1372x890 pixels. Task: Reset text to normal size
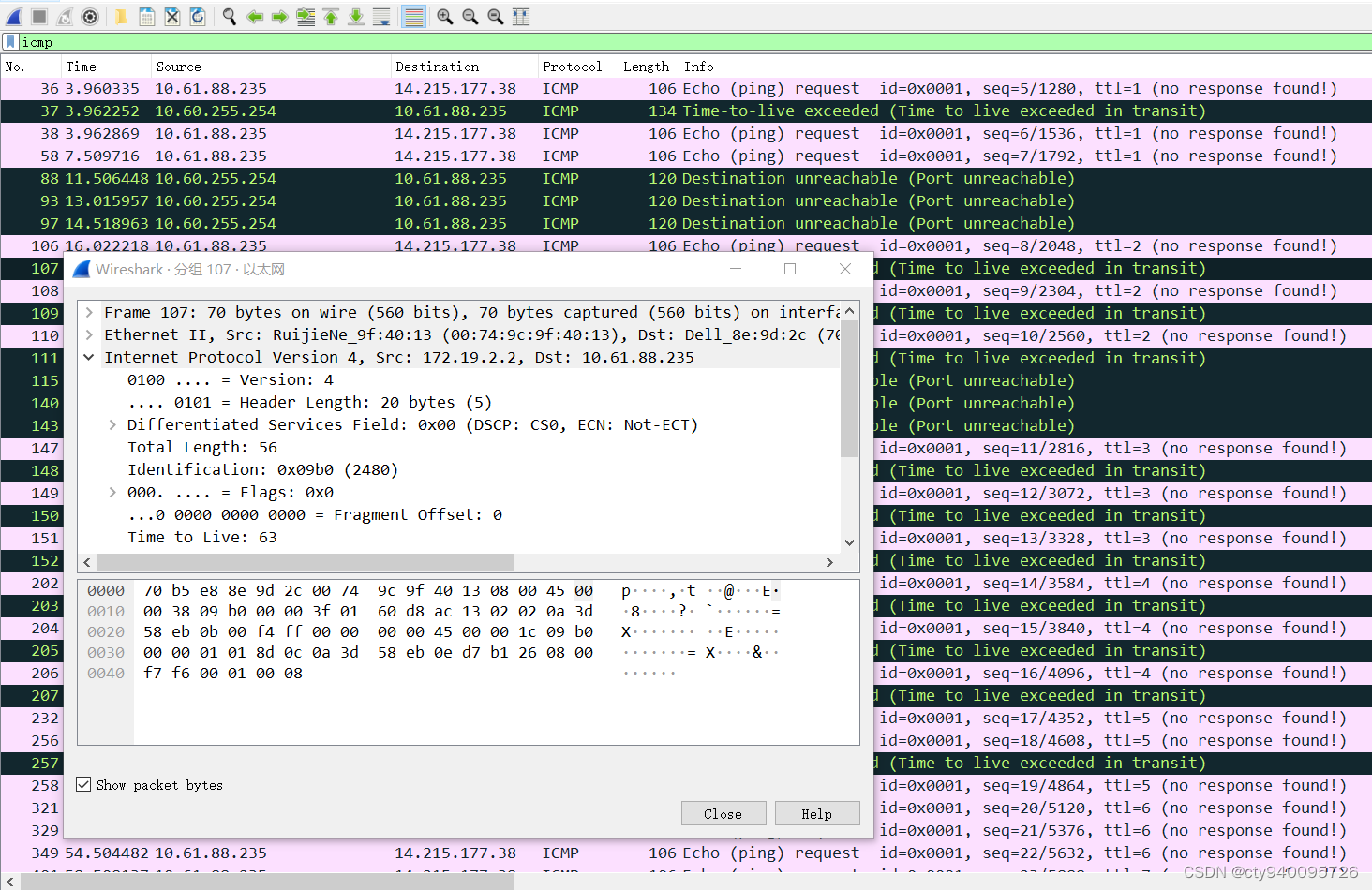(495, 16)
